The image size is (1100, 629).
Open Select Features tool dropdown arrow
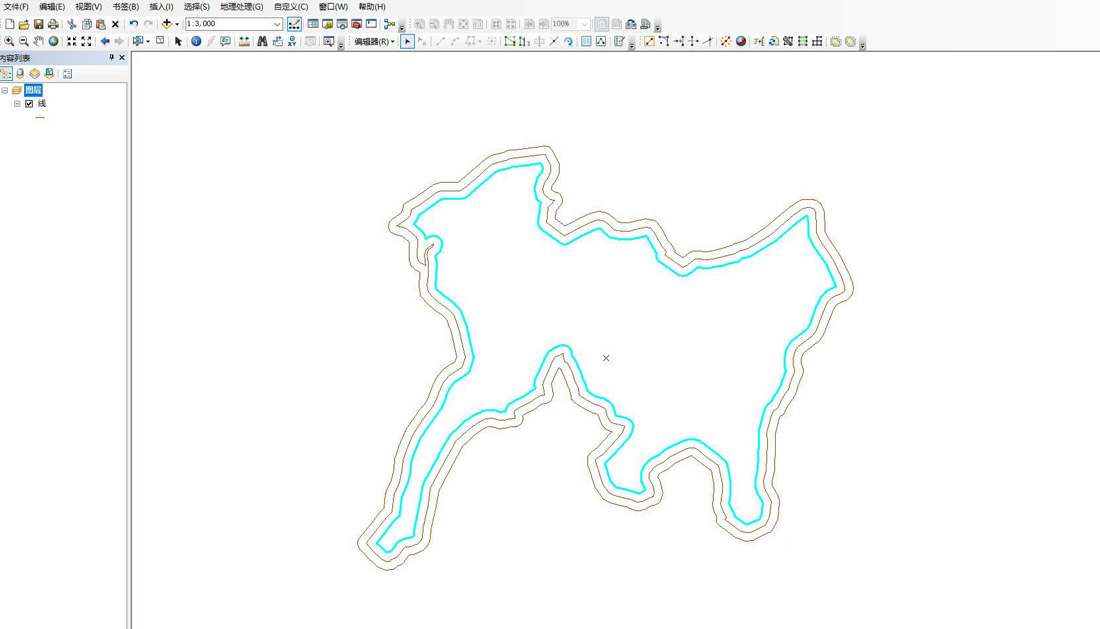147,41
